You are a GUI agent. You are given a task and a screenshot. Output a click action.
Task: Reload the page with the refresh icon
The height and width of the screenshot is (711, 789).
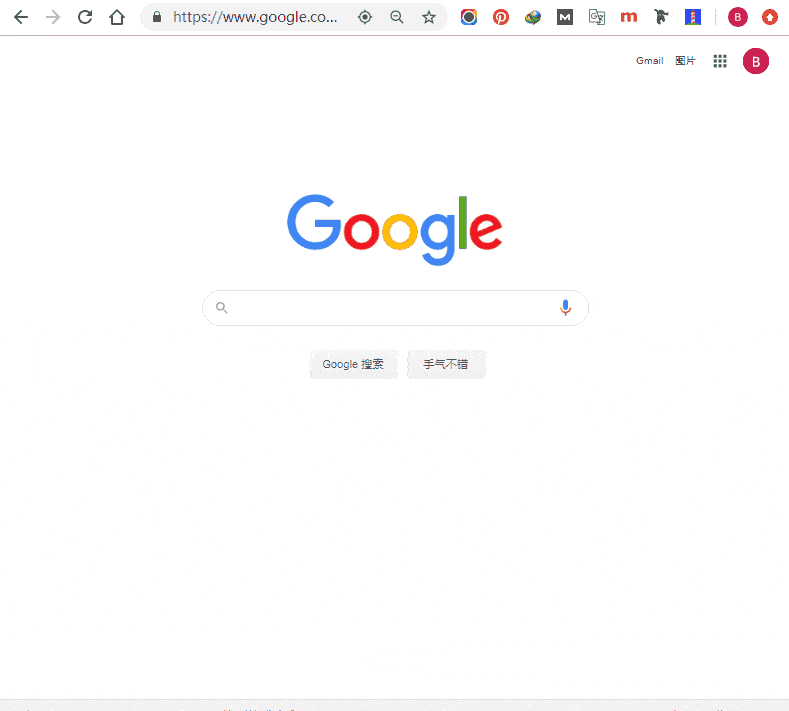(x=85, y=17)
